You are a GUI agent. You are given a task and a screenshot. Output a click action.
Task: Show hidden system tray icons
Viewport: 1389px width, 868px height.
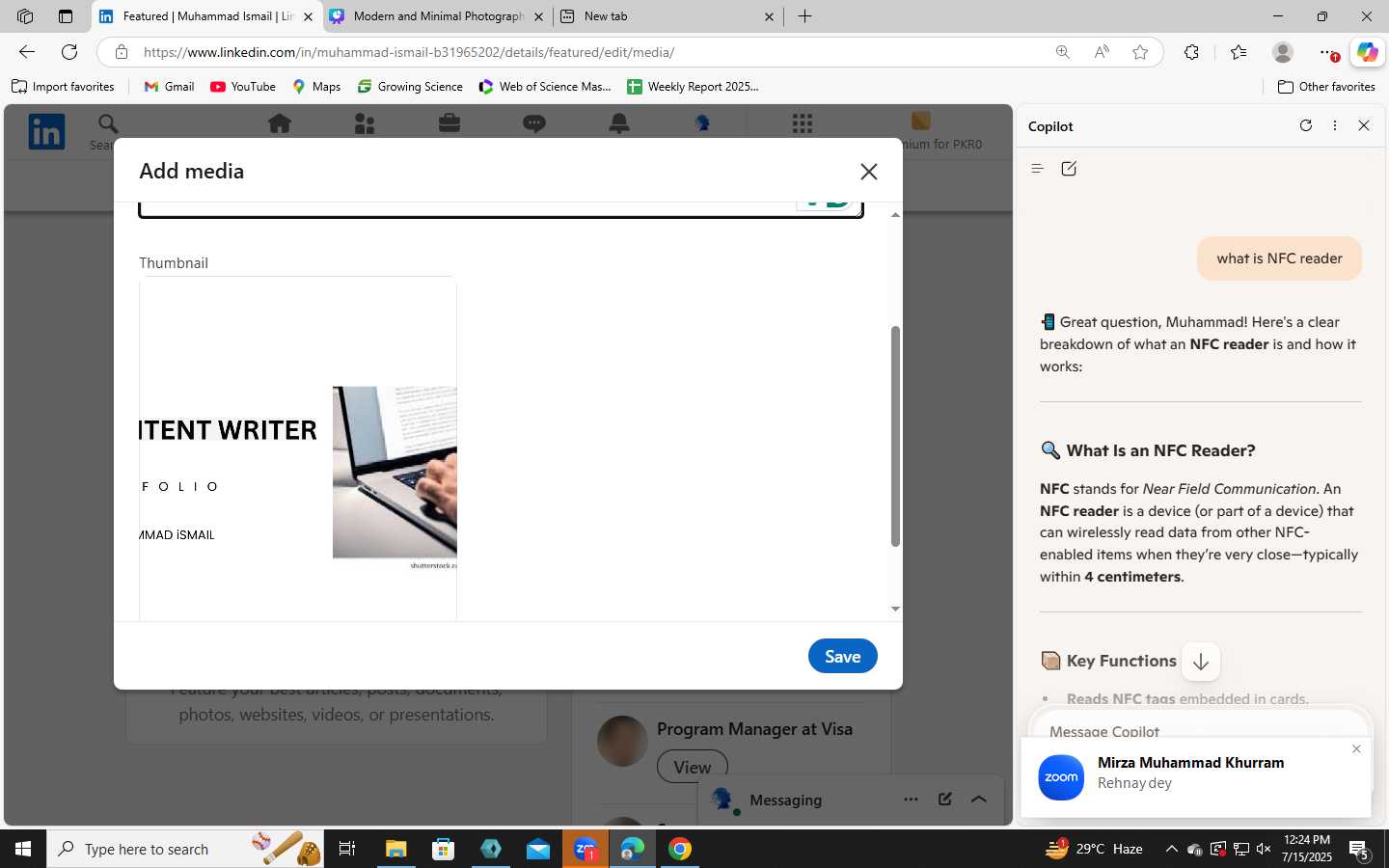click(x=1171, y=849)
